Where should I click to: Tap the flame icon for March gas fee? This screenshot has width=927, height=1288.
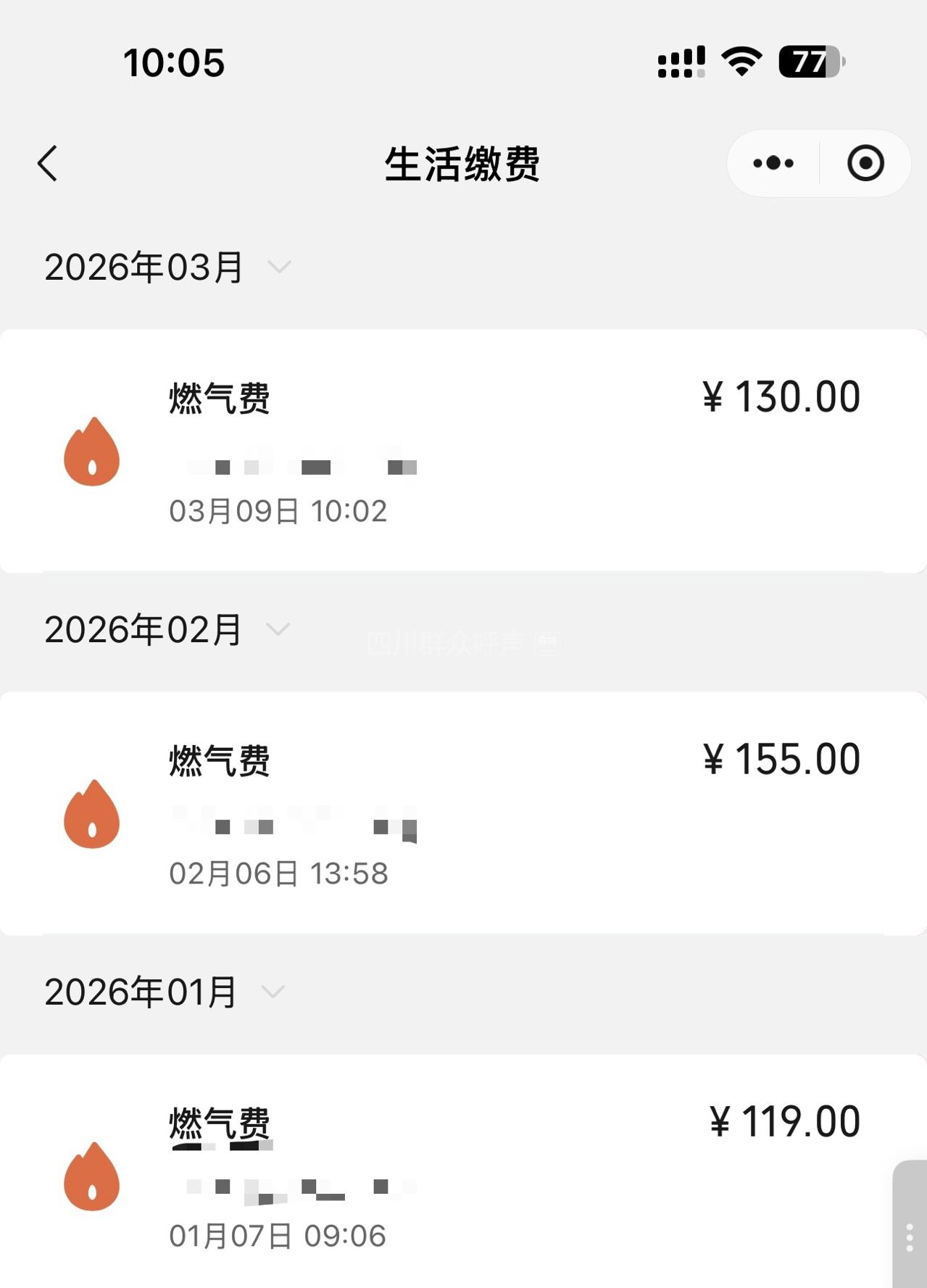click(x=92, y=452)
